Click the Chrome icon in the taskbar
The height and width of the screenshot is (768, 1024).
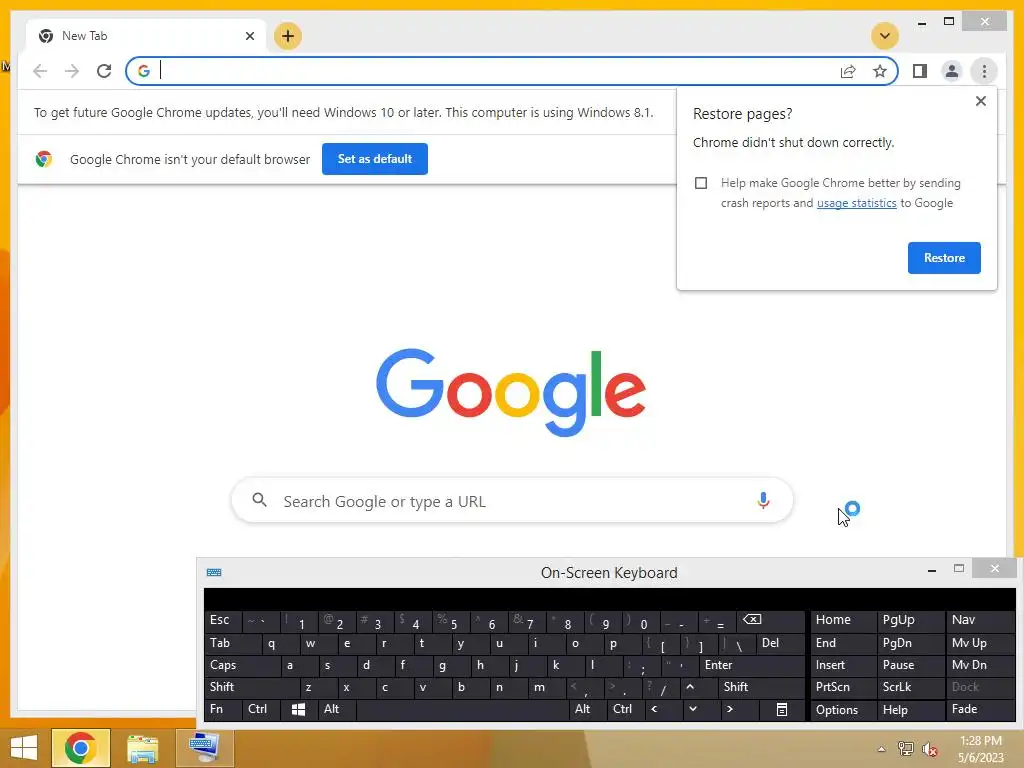tap(80, 748)
